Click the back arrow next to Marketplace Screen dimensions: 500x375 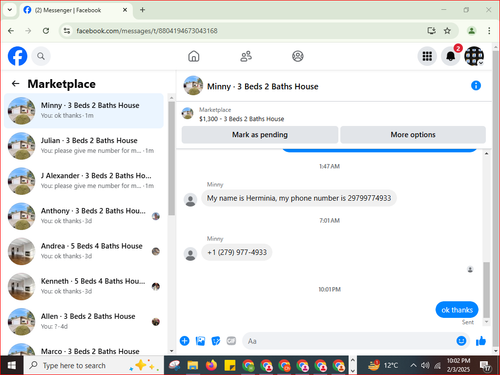click(x=16, y=84)
